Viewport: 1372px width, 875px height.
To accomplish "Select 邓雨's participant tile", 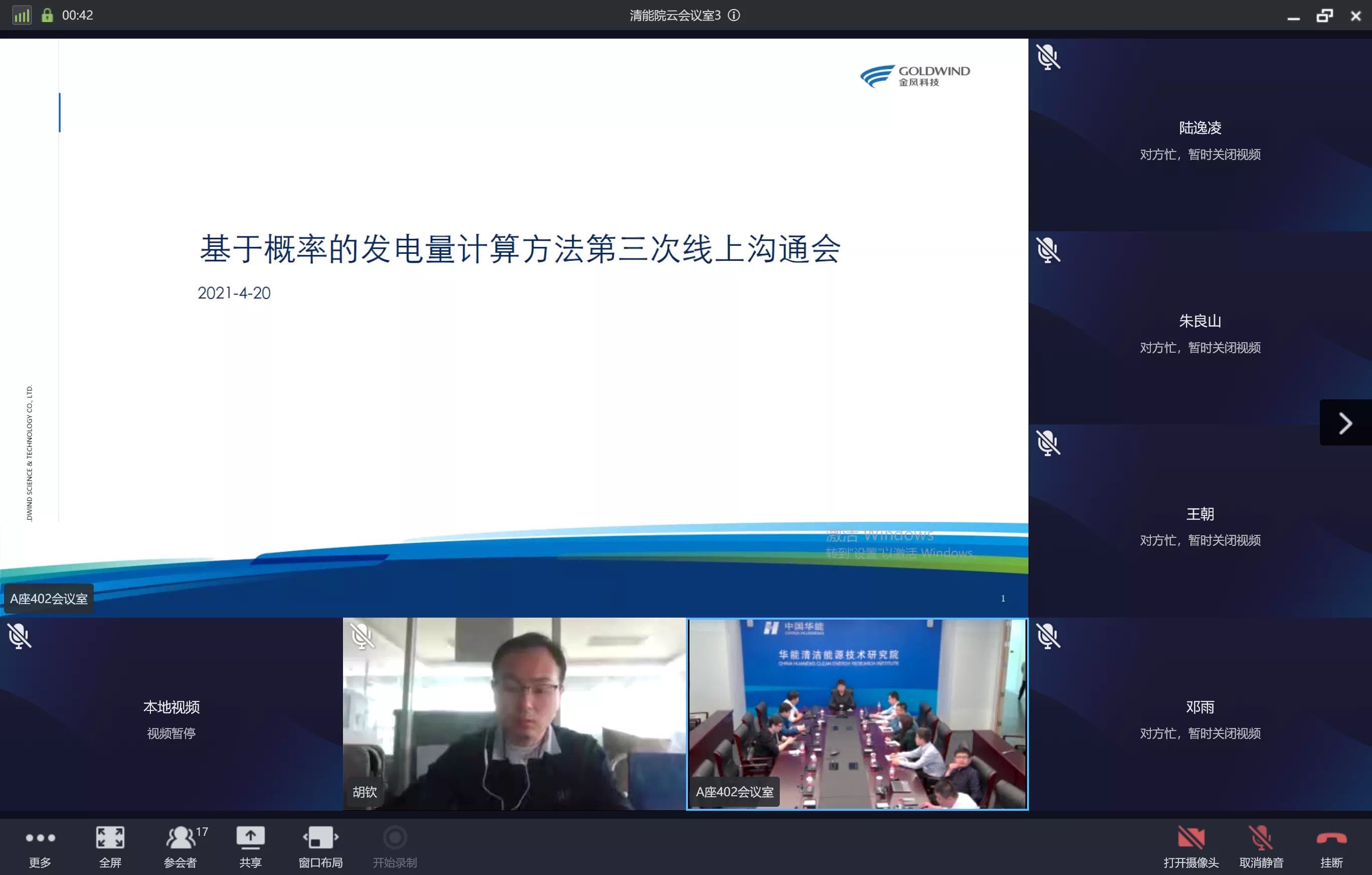I will [x=1199, y=713].
